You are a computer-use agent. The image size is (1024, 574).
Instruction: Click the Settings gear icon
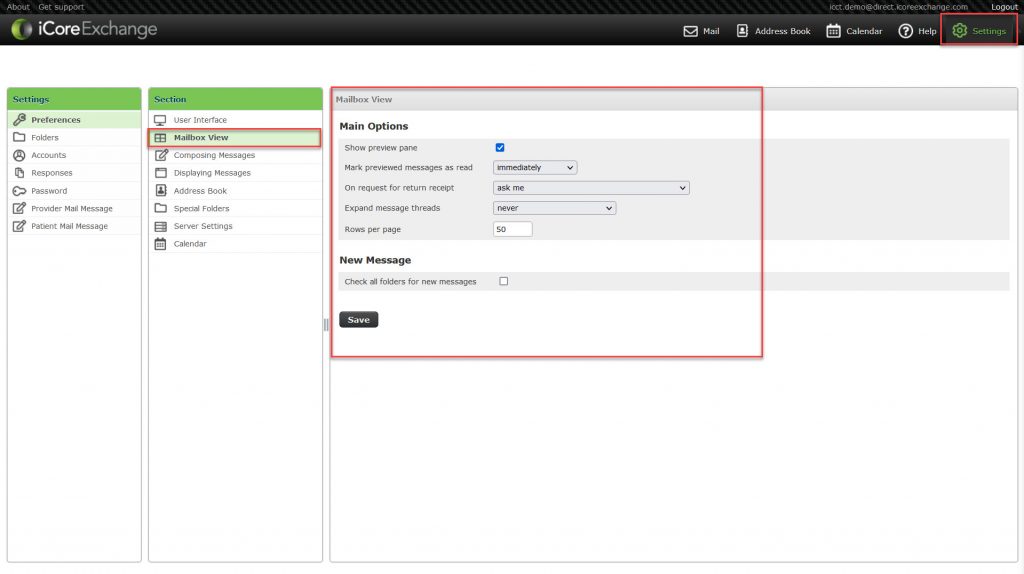click(x=959, y=31)
